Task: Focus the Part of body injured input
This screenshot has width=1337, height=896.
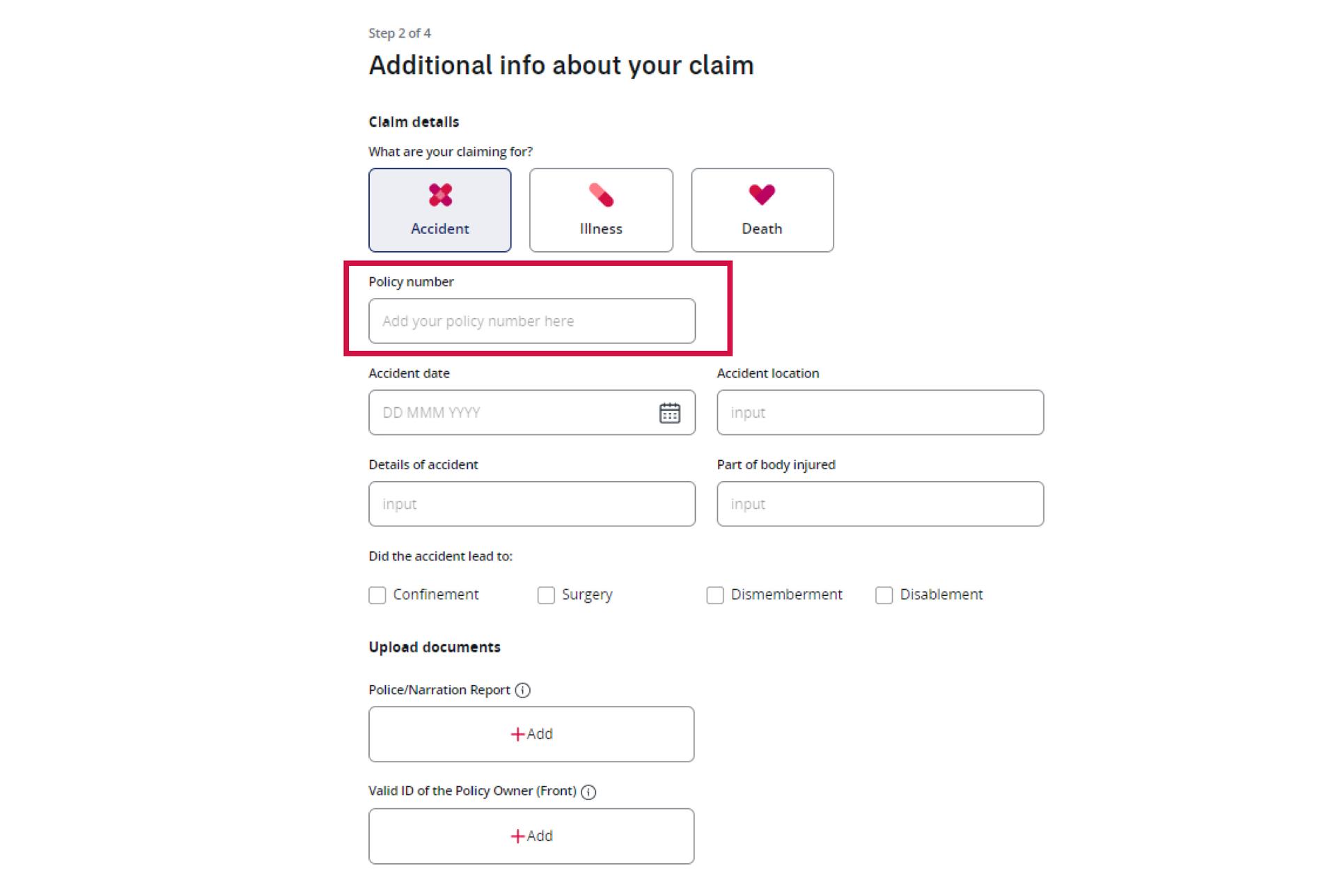Action: (x=880, y=504)
